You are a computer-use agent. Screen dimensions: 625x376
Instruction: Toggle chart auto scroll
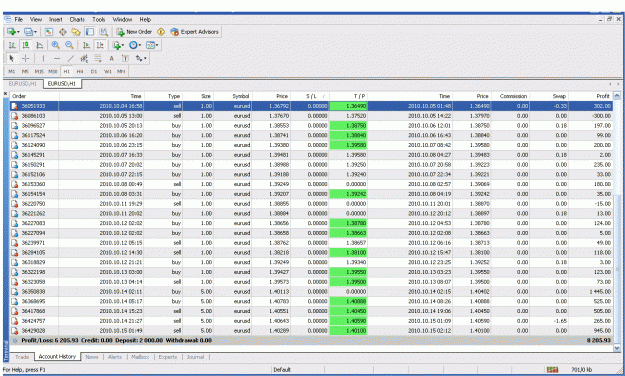coord(86,45)
